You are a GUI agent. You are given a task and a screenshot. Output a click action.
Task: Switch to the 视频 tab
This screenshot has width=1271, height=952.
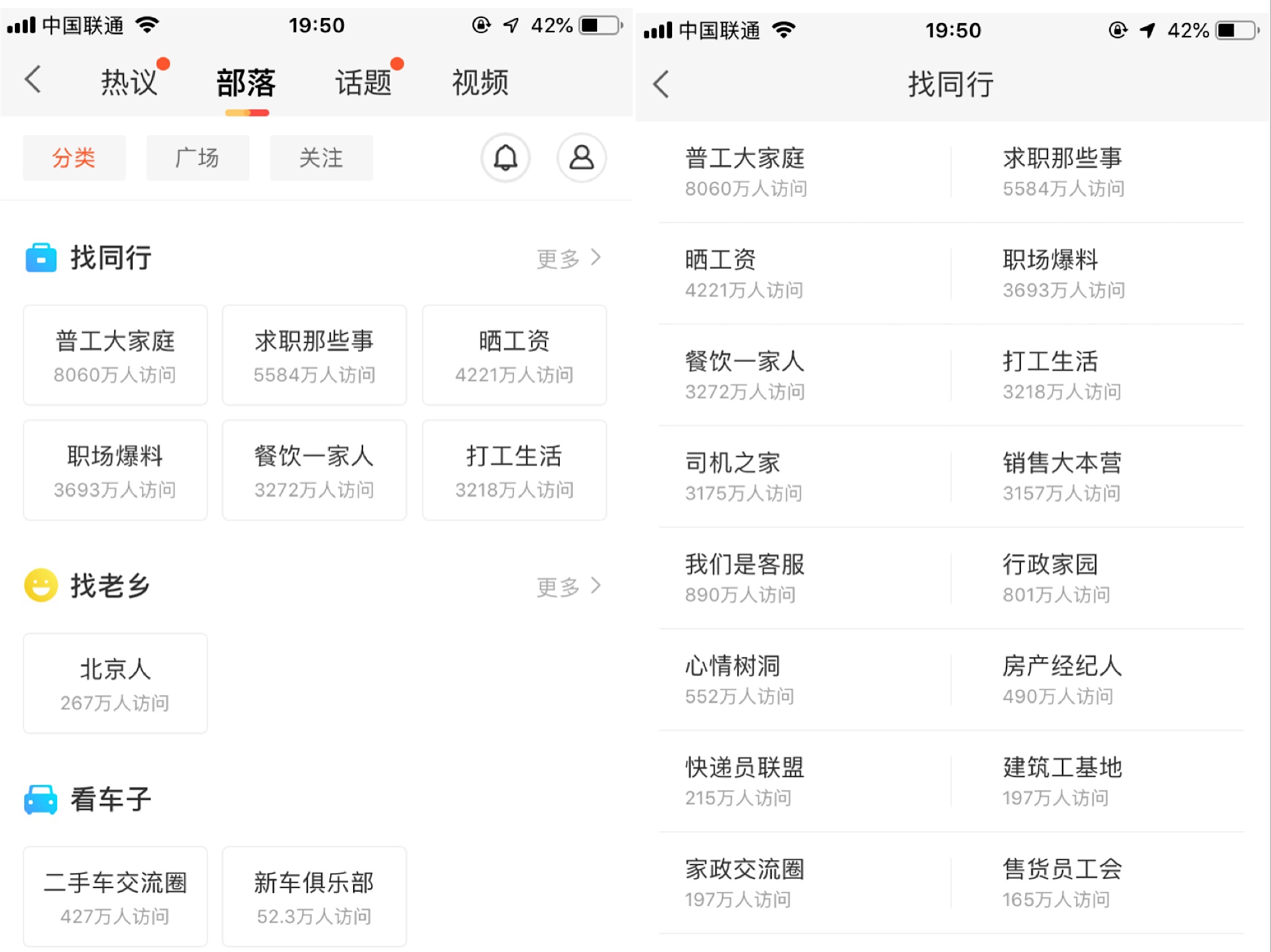(480, 82)
